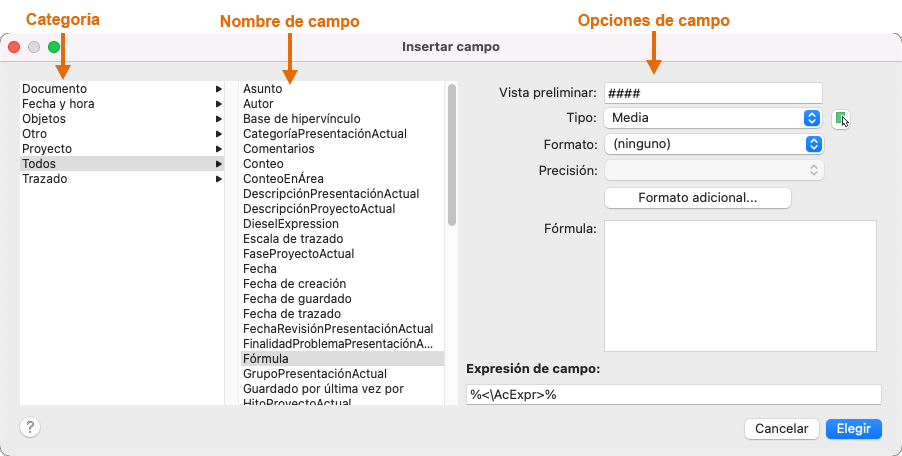Expand the Fecha y hora category arrow

pos(218,104)
